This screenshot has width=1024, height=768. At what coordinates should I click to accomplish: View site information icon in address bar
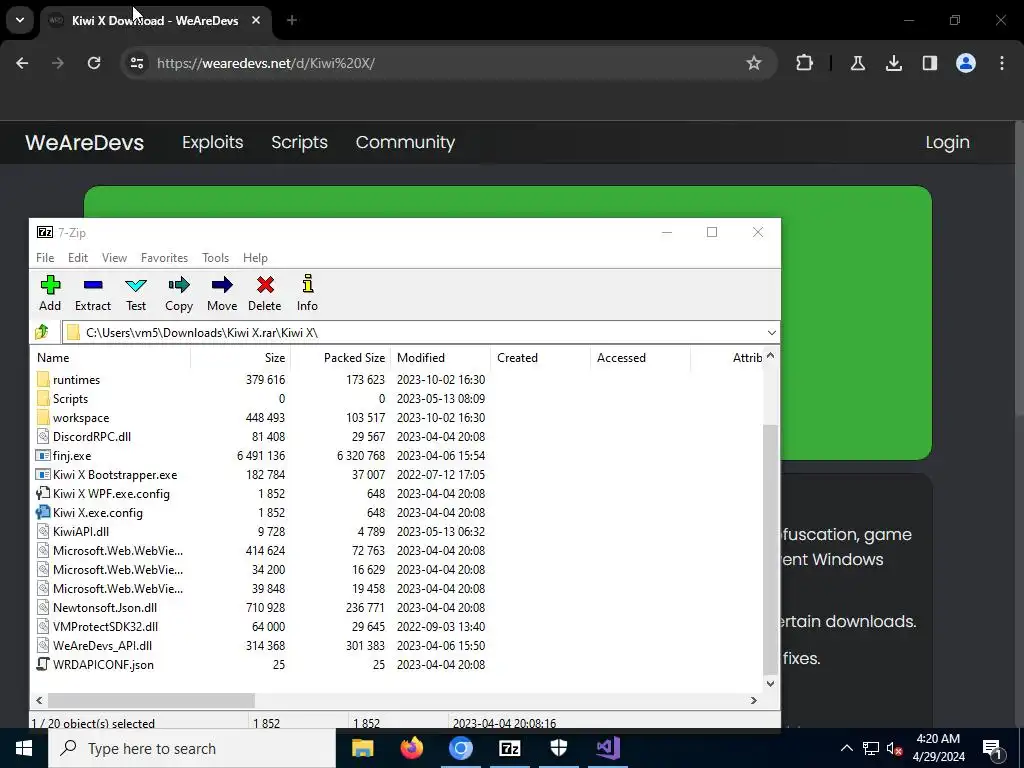pyautogui.click(x=136, y=63)
